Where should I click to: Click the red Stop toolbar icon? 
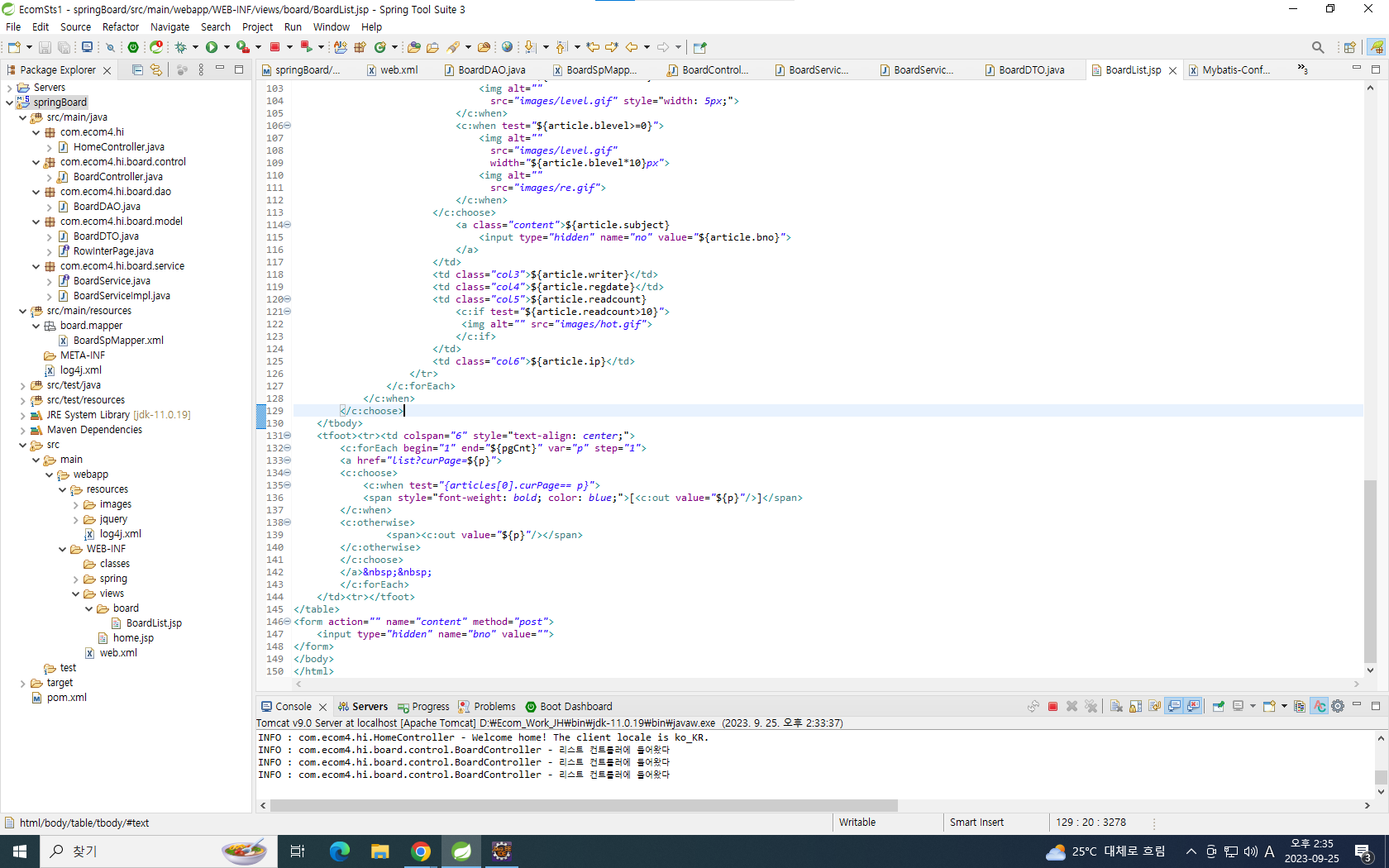[275, 47]
